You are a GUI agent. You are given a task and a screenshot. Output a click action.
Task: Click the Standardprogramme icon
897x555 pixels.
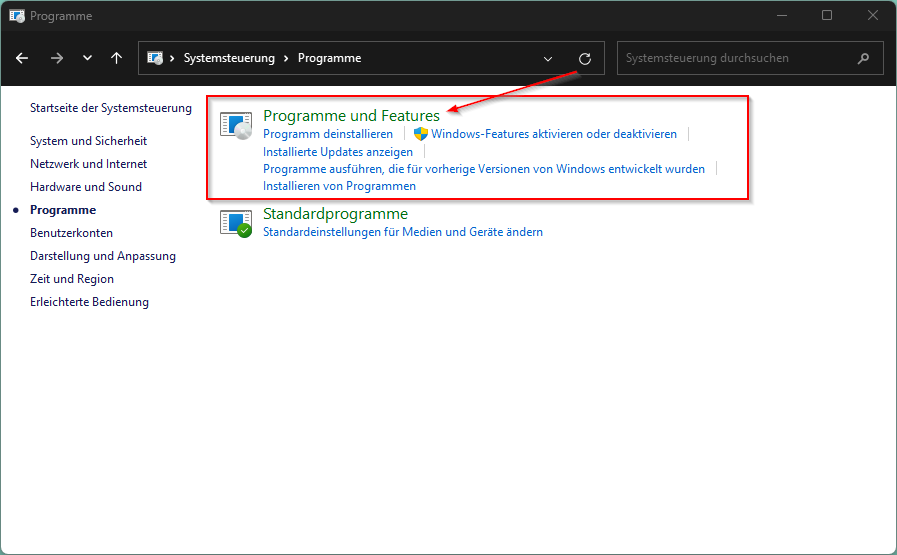pos(236,223)
